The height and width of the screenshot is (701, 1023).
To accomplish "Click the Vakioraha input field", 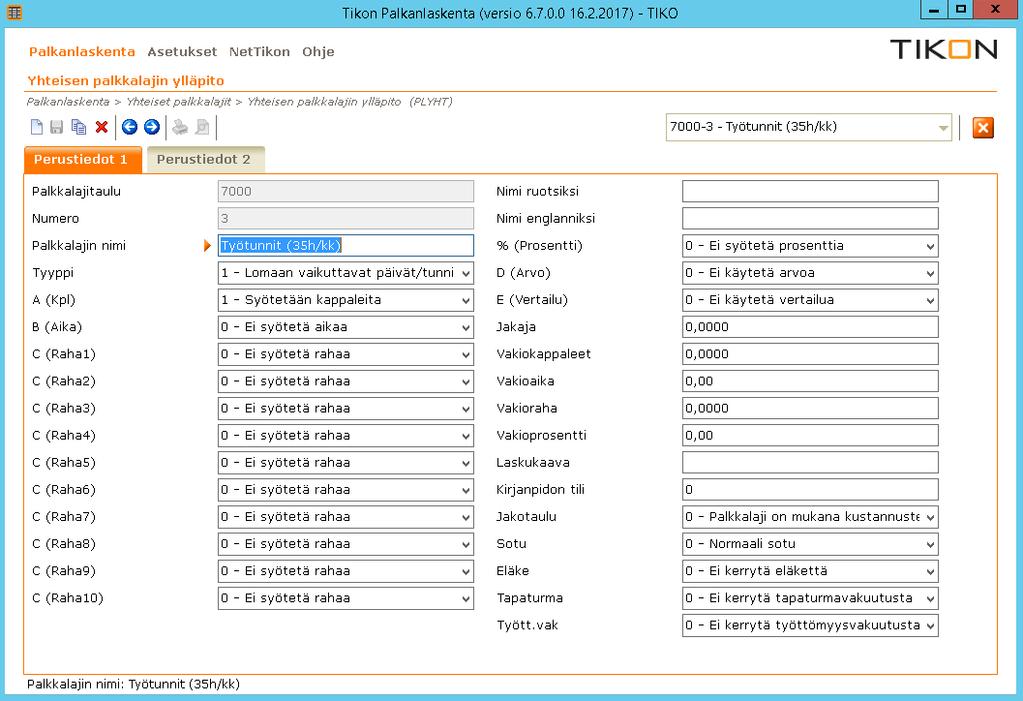I will coord(810,409).
